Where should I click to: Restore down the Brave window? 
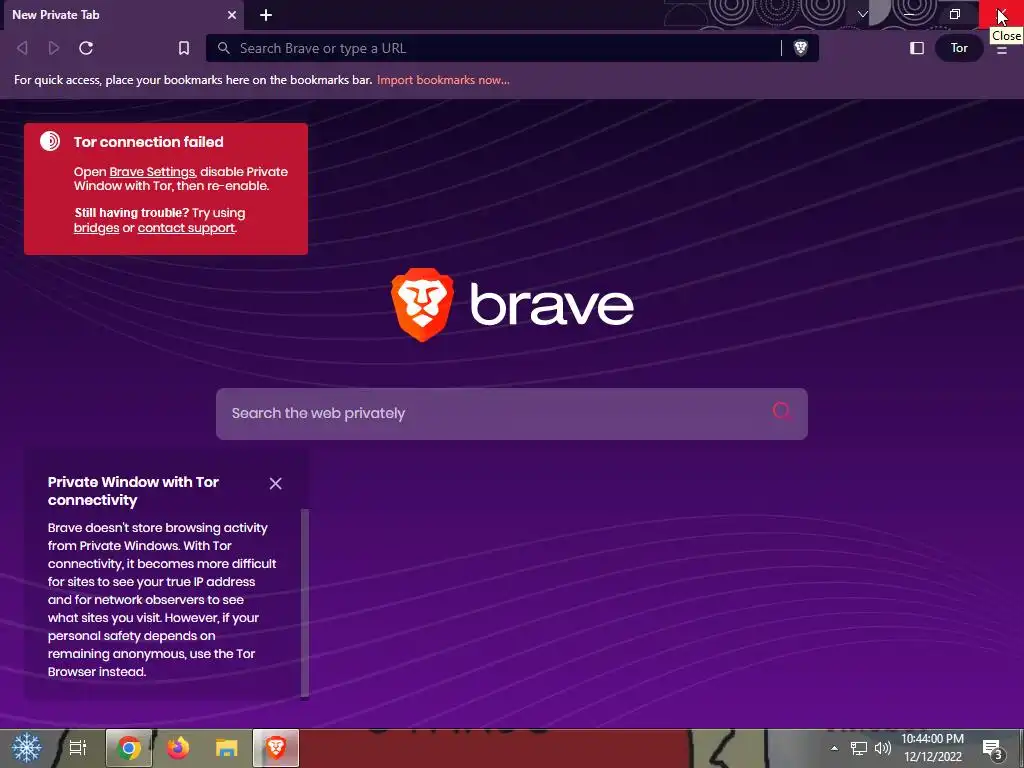point(955,14)
